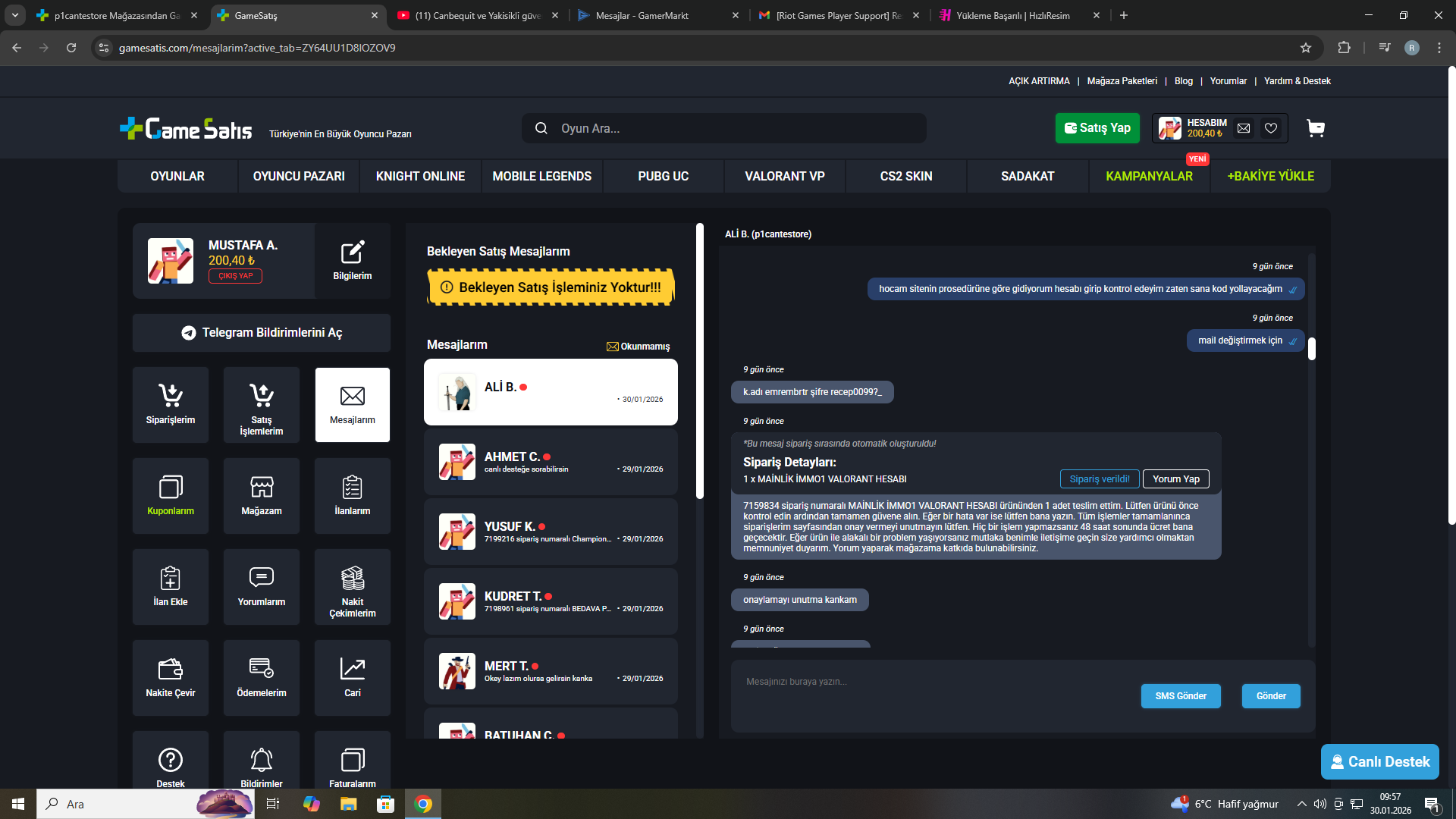Open the AHMET C. conversation

click(551, 462)
